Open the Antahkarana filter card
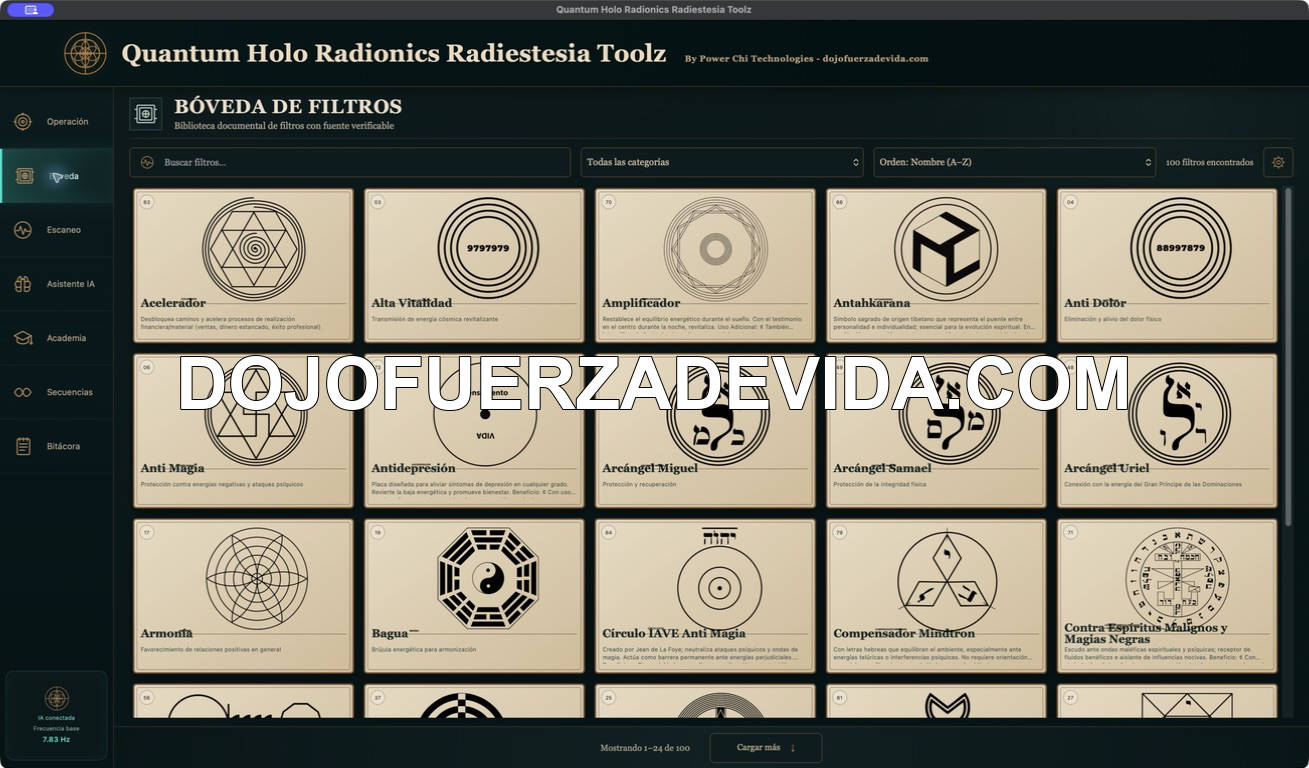1309x768 pixels. 936,265
